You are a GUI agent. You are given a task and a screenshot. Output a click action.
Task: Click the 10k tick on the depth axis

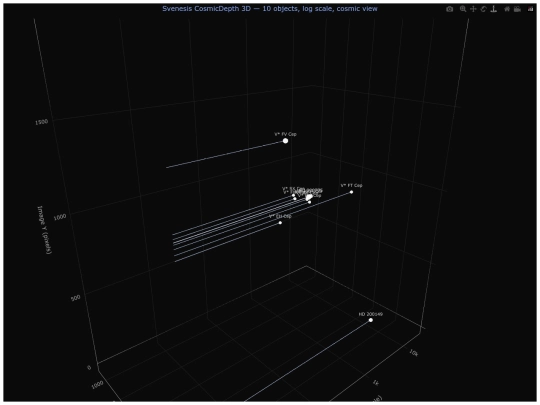click(x=414, y=352)
